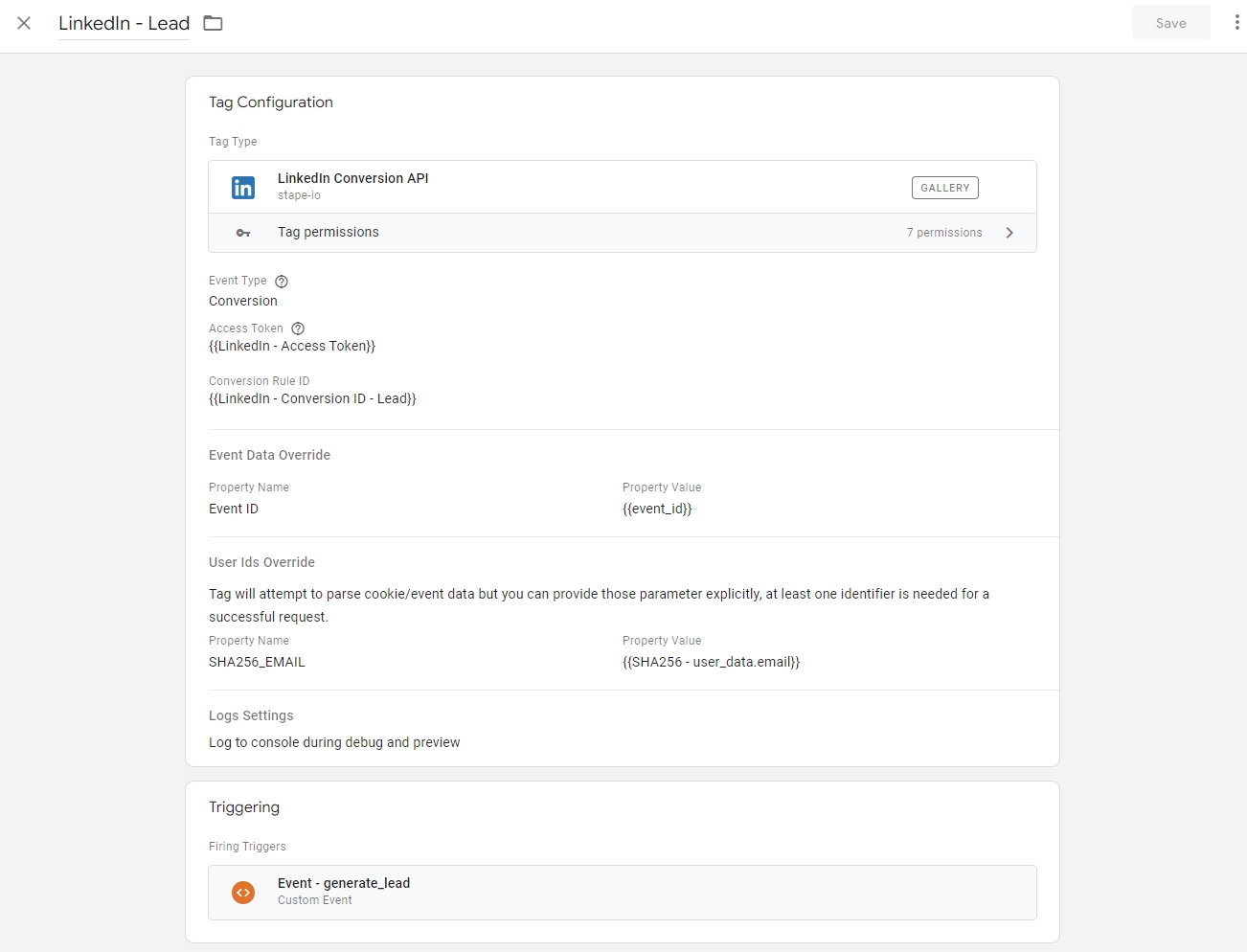Click the 7 permissions label
The width and height of the screenshot is (1247, 952).
(944, 233)
